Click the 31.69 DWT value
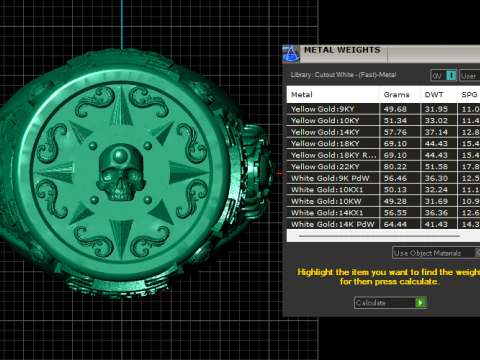 click(436, 201)
